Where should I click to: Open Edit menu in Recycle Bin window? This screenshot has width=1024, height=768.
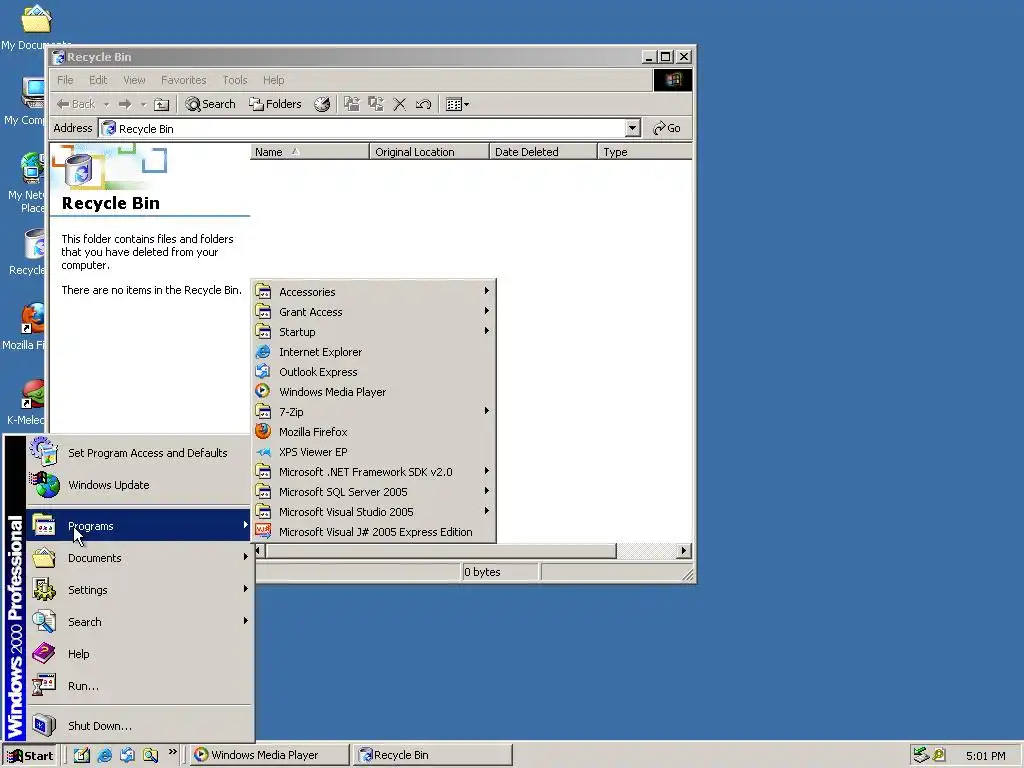point(98,80)
